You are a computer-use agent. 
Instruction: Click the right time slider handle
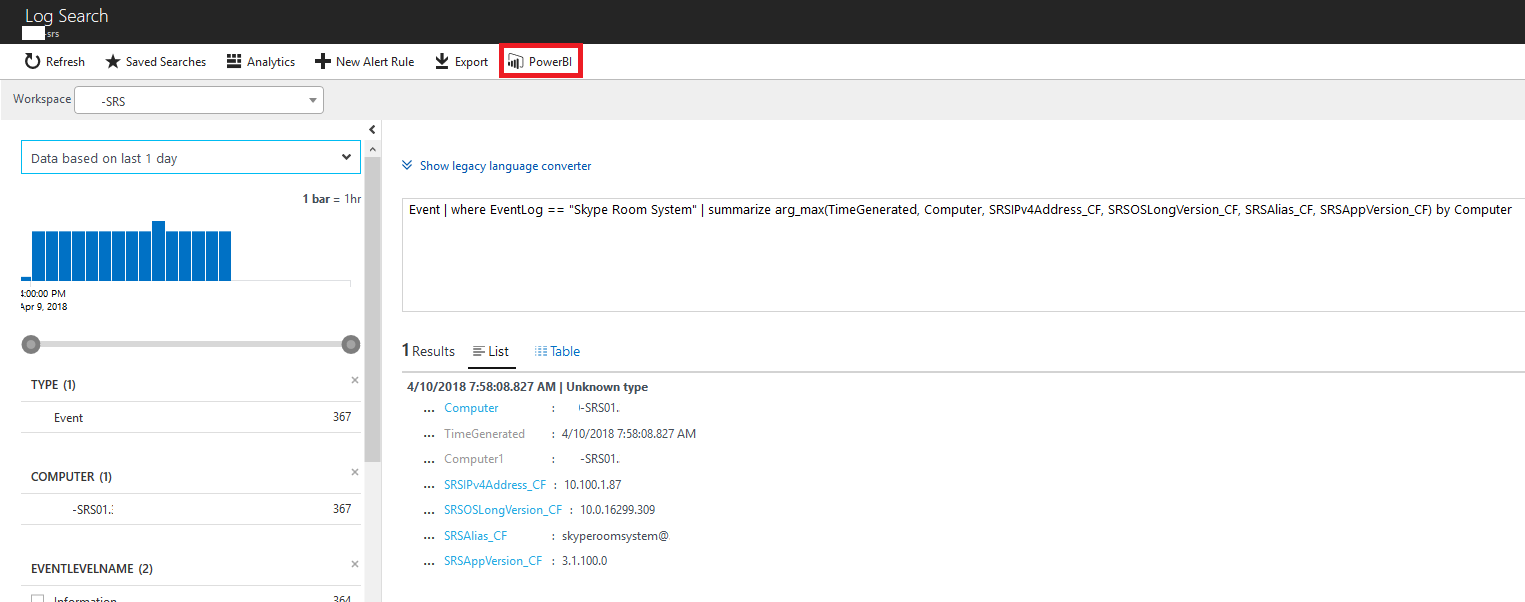tap(351, 344)
